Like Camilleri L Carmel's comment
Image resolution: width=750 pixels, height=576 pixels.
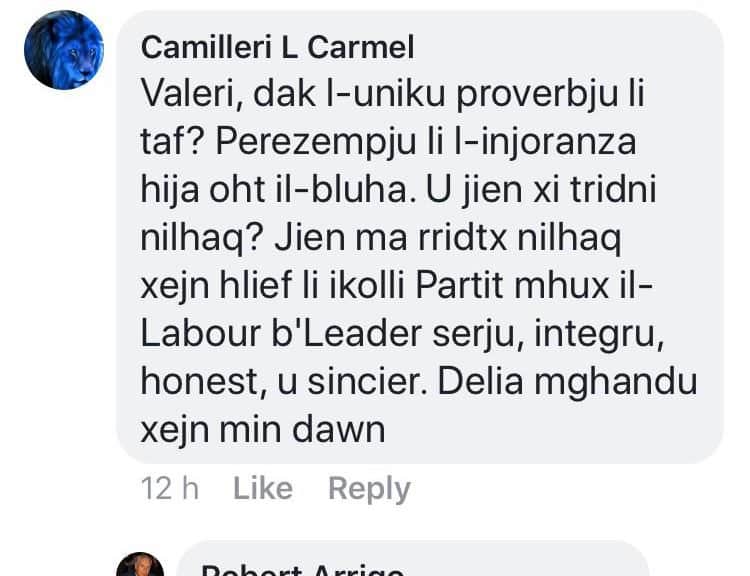[x=263, y=488]
